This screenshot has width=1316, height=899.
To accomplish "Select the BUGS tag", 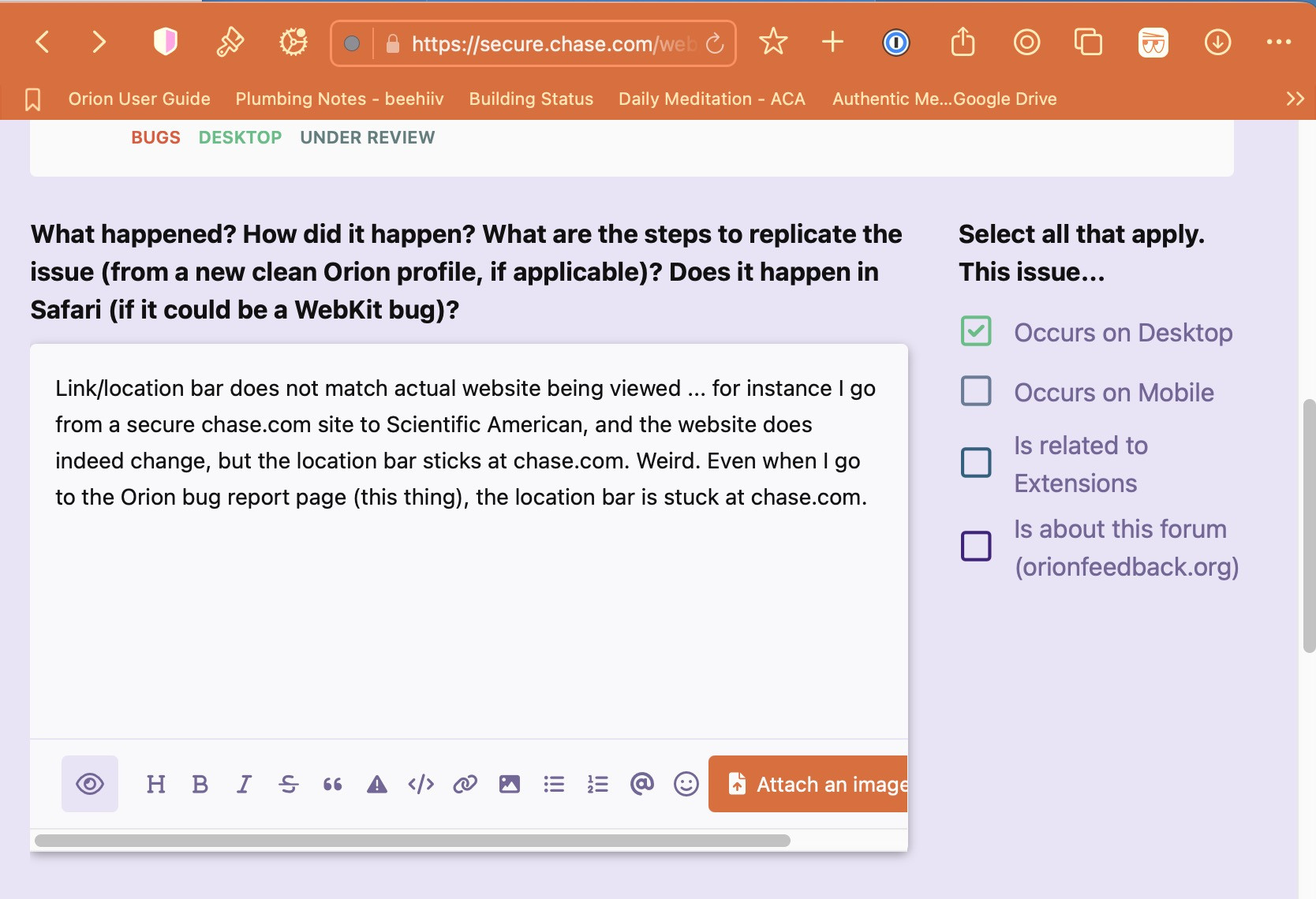I will coord(155,137).
